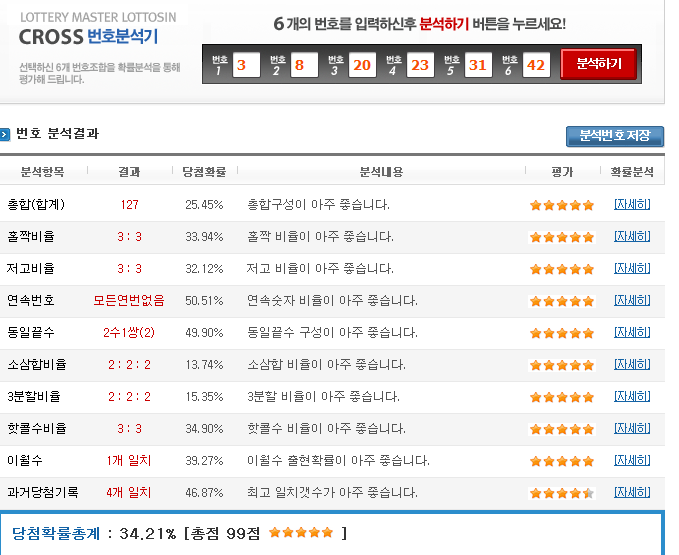Click 자세히 link in 이월수 row

click(632, 461)
